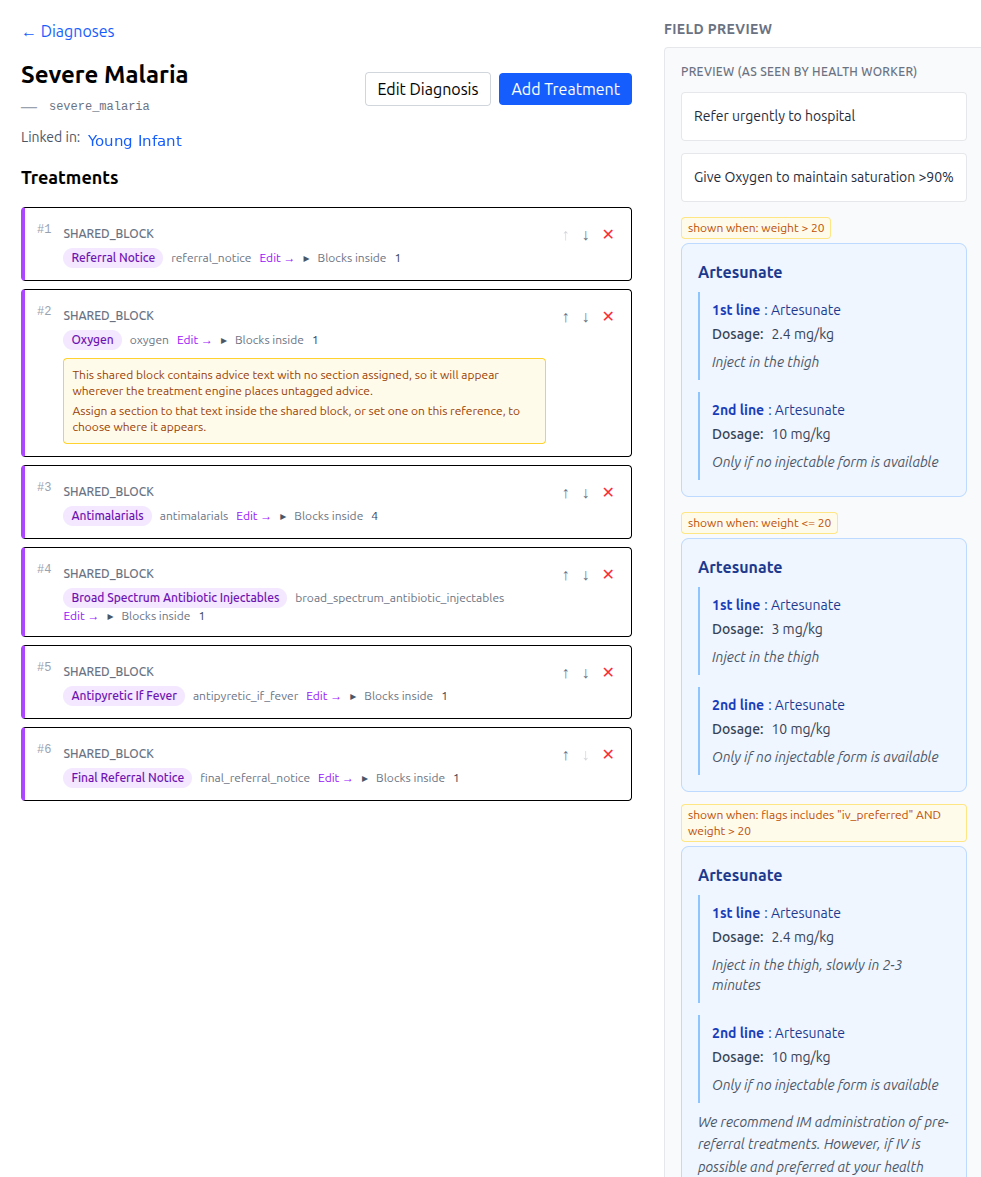The width and height of the screenshot is (981, 1177).
Task: Delete the Final Referral Notice block
Action: point(608,754)
